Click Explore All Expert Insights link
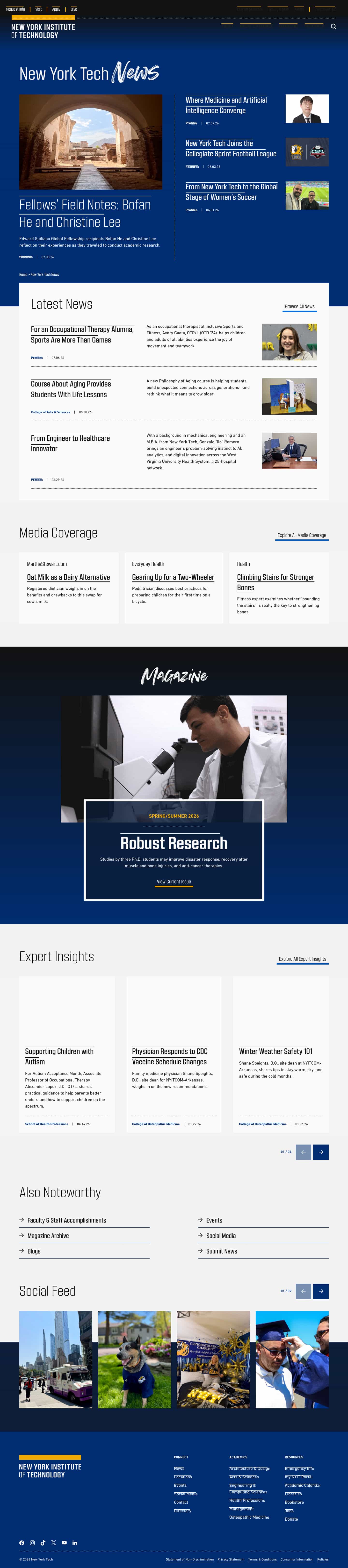 [x=302, y=959]
